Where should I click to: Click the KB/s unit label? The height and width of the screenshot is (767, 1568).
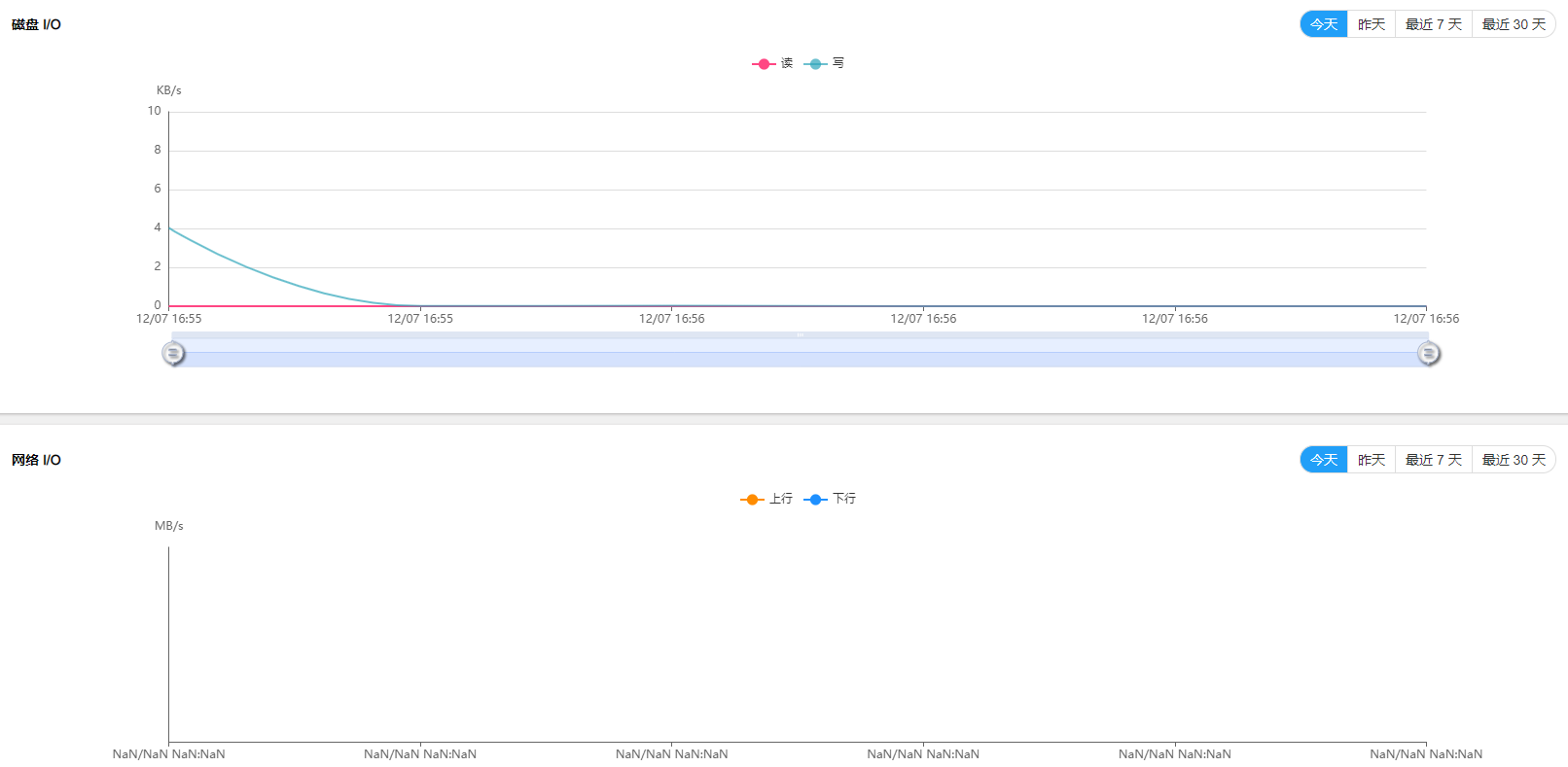[169, 90]
